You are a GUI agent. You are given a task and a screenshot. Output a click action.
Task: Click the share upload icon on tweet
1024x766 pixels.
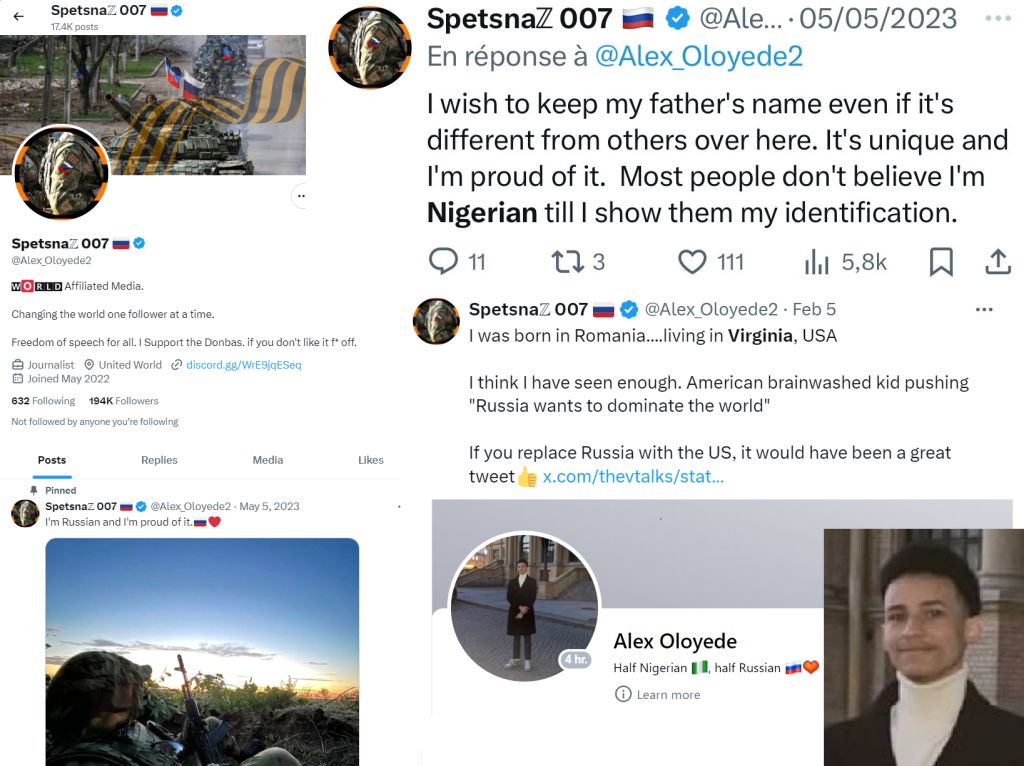(998, 262)
